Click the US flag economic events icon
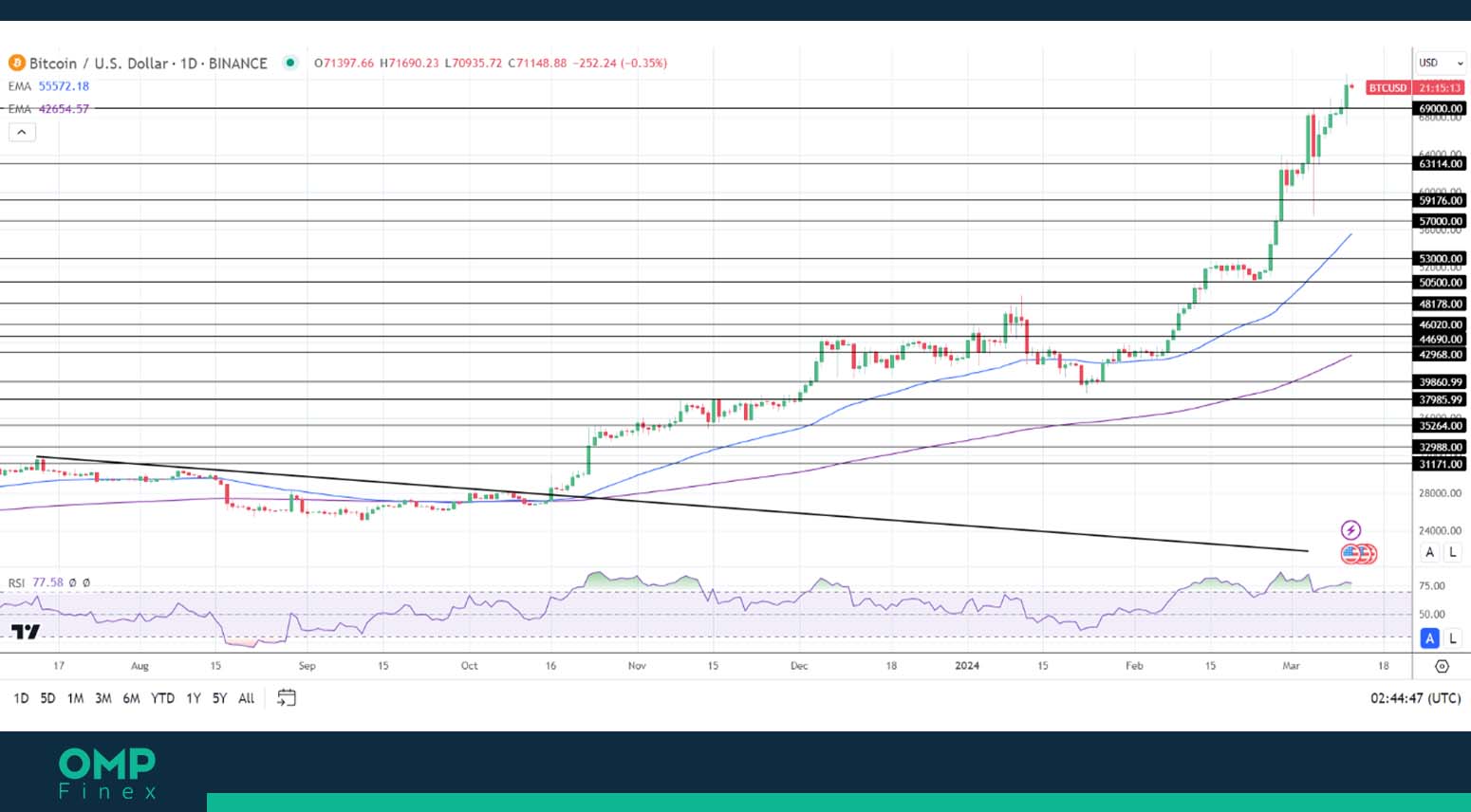The height and width of the screenshot is (812, 1471). 1350,553
